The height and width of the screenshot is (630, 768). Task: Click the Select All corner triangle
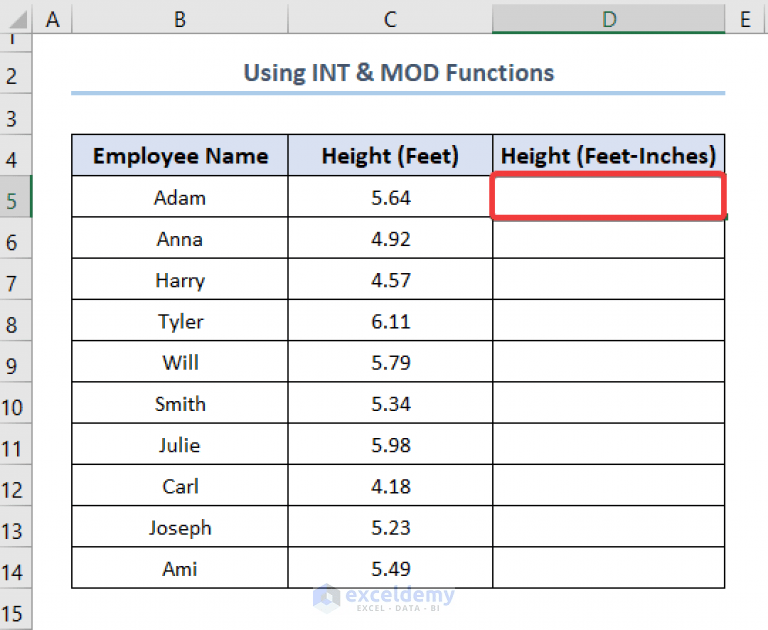pos(18,20)
